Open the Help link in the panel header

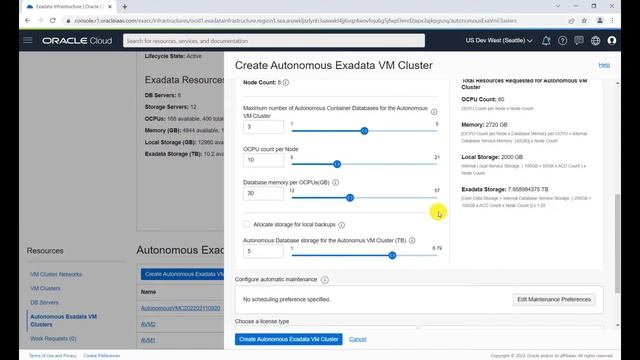(x=604, y=65)
